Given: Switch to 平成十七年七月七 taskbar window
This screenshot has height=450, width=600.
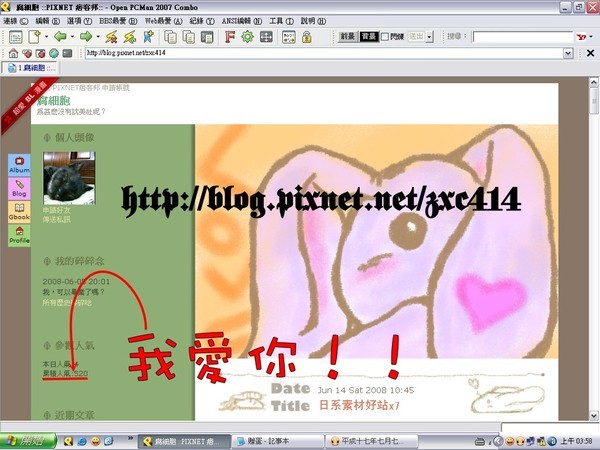Looking at the screenshot, I should click(x=371, y=441).
